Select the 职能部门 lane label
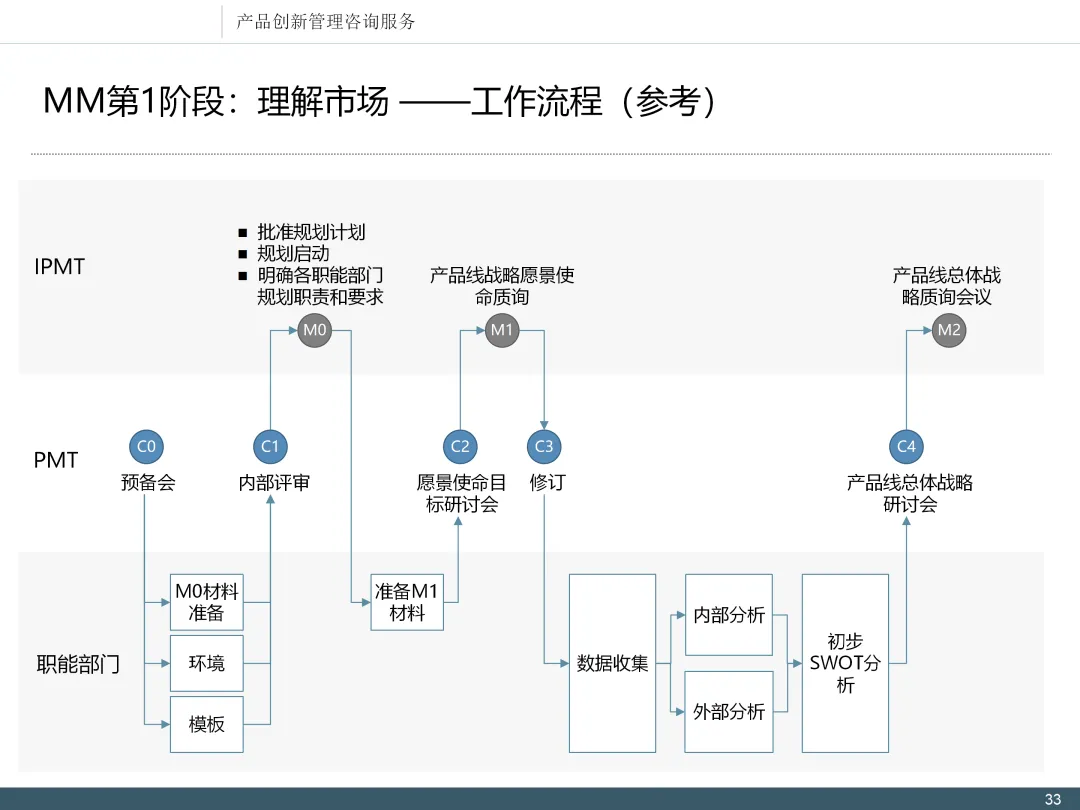The width and height of the screenshot is (1080, 810). (78, 664)
